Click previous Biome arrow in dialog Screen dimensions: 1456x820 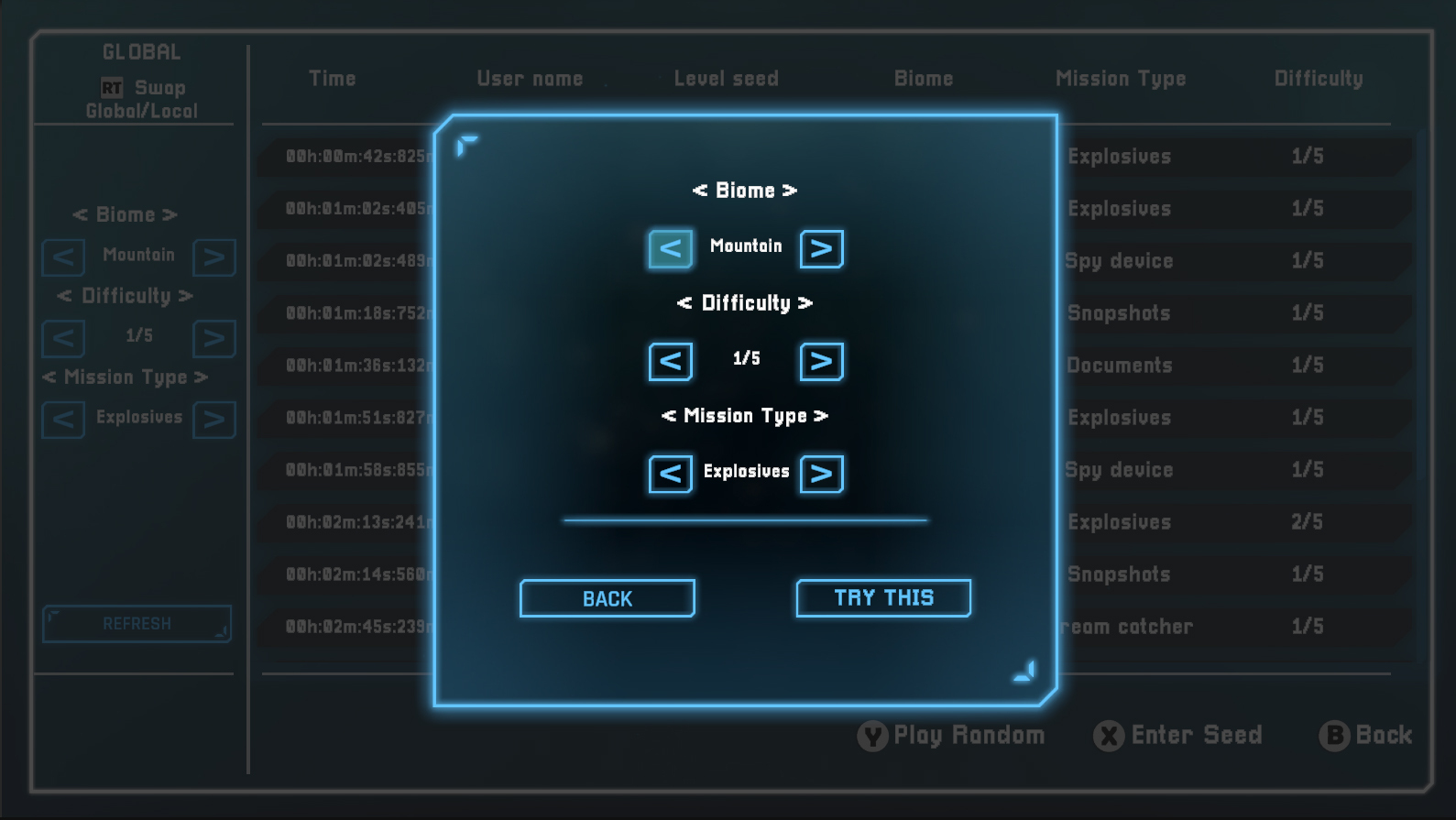pyautogui.click(x=670, y=248)
